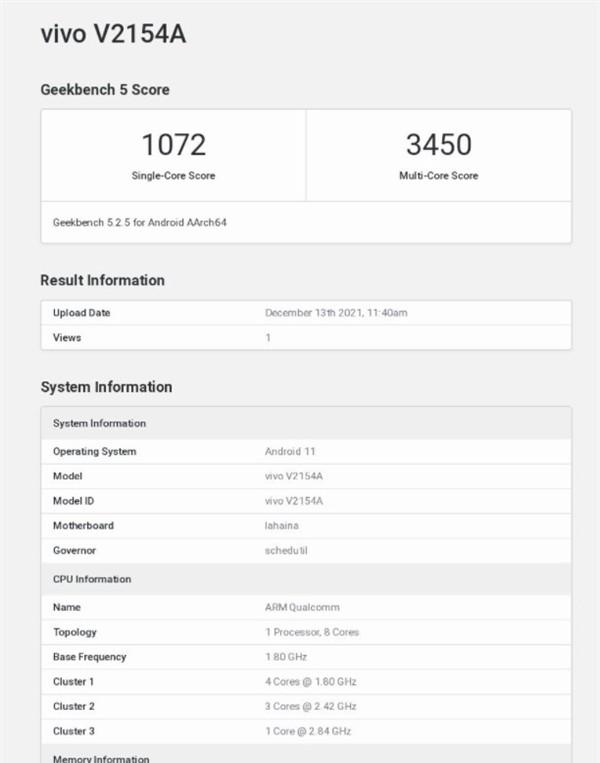
Task: Click the vivo V2154A page title
Action: [113, 34]
